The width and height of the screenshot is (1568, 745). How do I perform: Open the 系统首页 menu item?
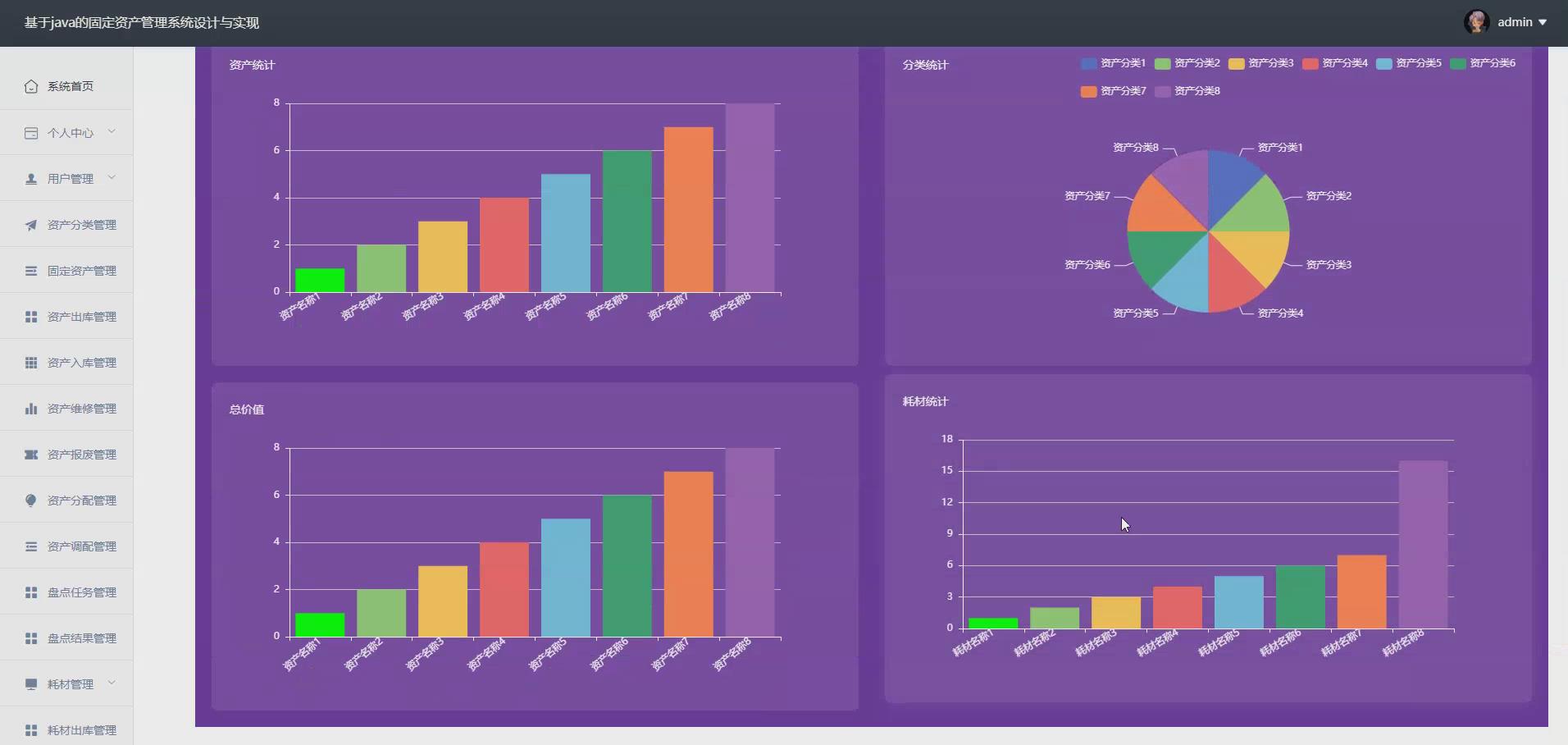[66, 86]
